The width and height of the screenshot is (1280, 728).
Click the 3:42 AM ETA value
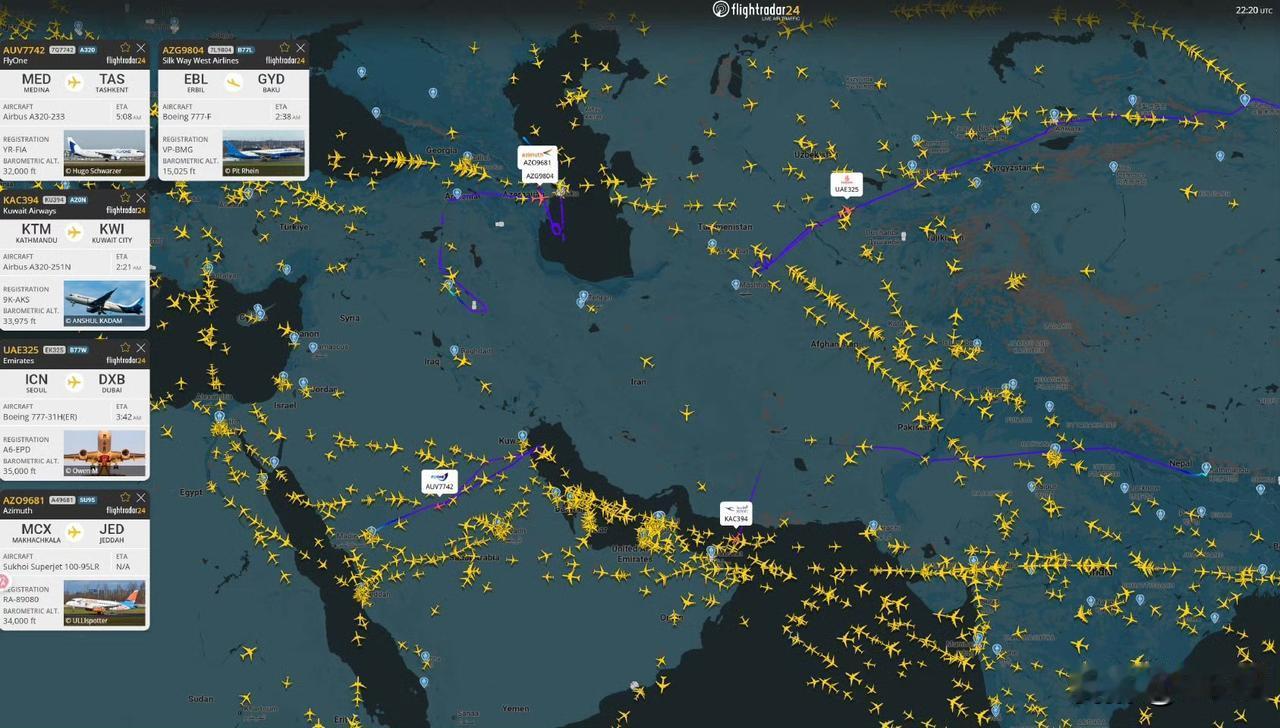128,417
